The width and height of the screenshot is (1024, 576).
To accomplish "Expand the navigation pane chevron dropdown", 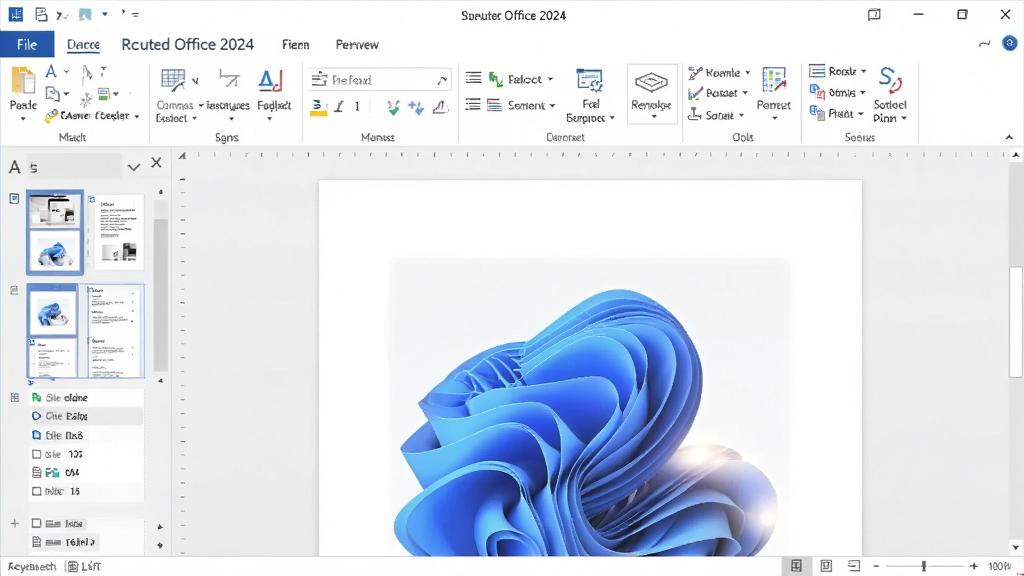I will pyautogui.click(x=134, y=167).
